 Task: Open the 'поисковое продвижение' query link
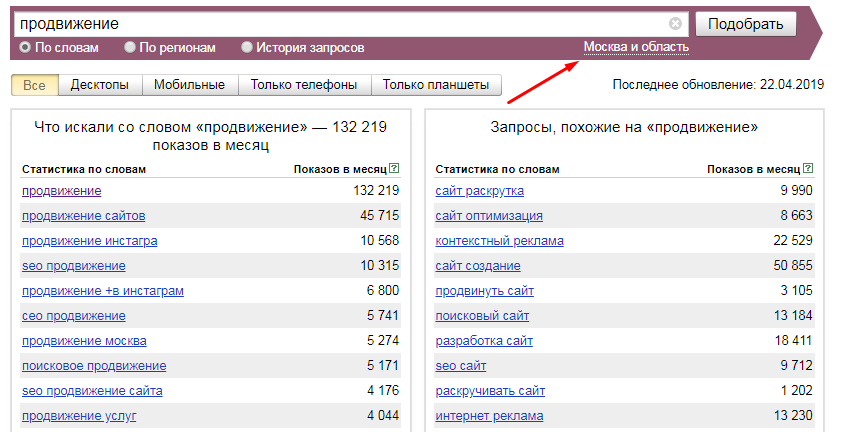[94, 366]
